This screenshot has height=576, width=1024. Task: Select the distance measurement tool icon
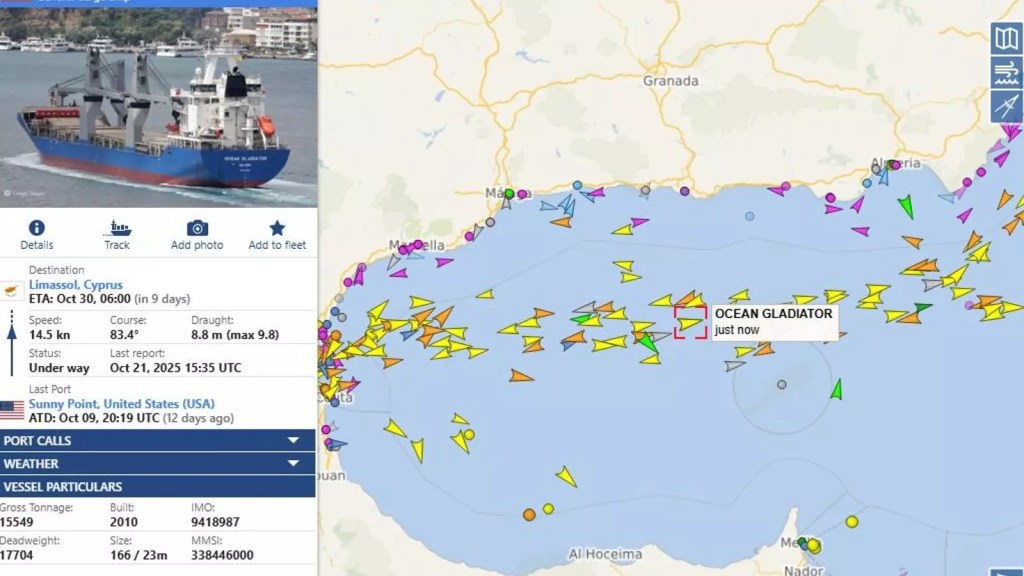click(x=1006, y=106)
